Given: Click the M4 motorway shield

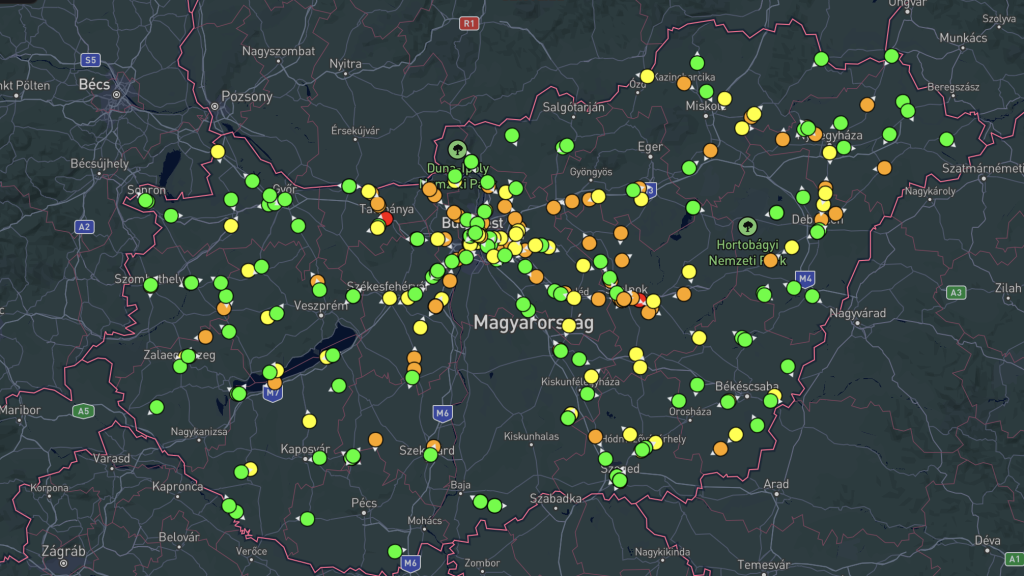Looking at the screenshot, I should (x=807, y=277).
